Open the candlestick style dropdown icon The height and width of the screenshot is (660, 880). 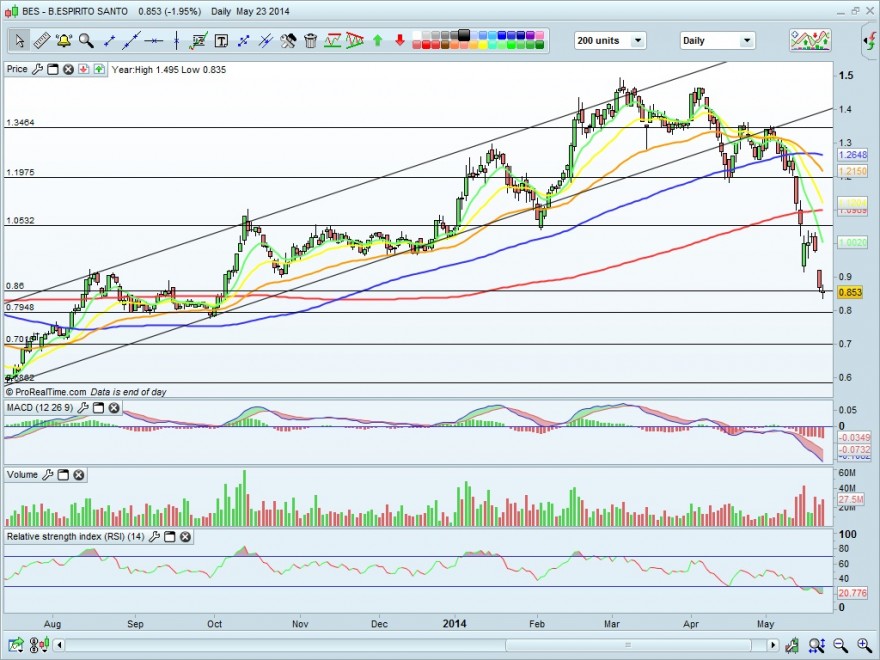tap(40, 645)
